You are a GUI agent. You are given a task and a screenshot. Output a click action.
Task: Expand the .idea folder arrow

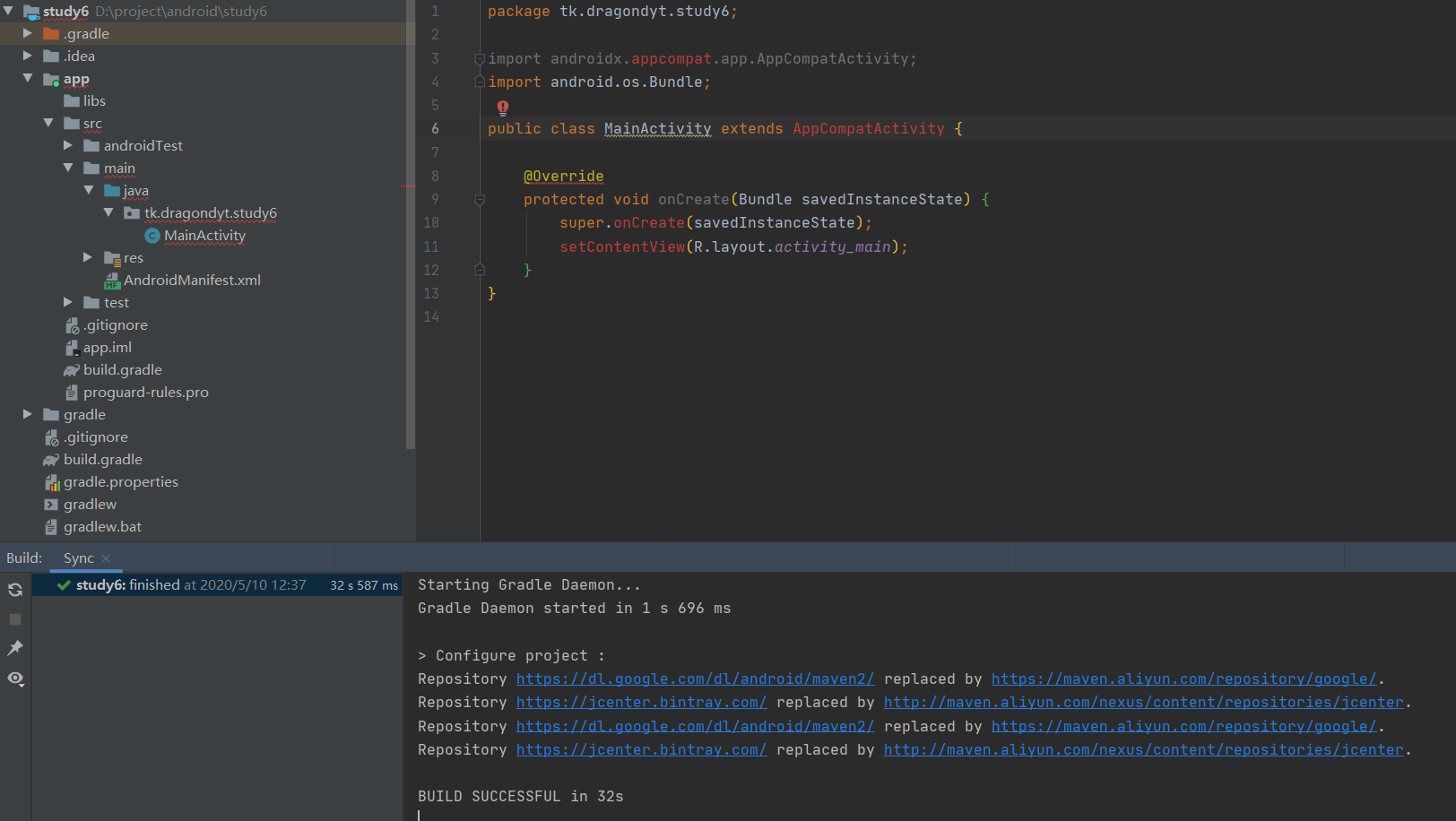tap(28, 56)
